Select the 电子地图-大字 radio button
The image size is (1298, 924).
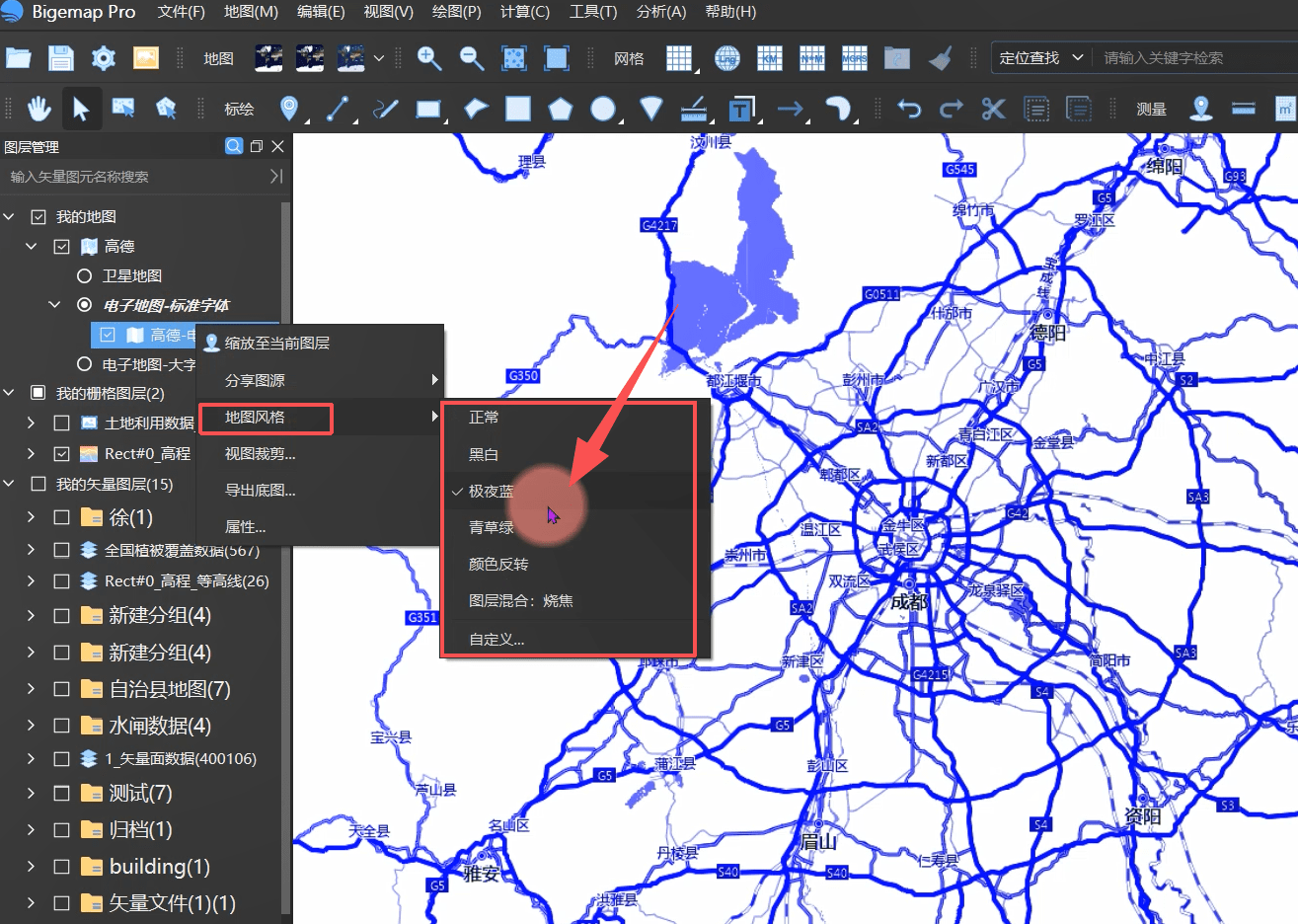click(84, 364)
